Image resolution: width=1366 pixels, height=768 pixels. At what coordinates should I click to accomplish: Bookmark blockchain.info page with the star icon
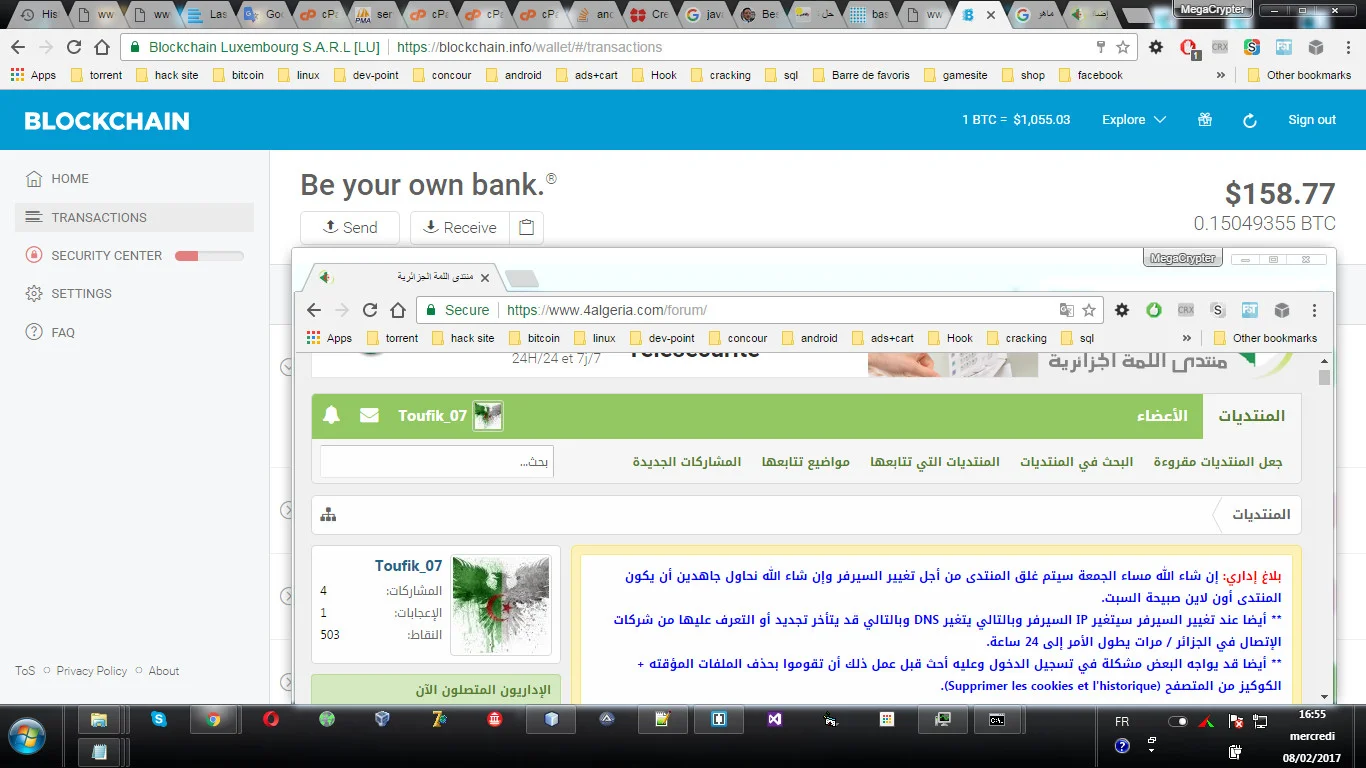pyautogui.click(x=1123, y=47)
